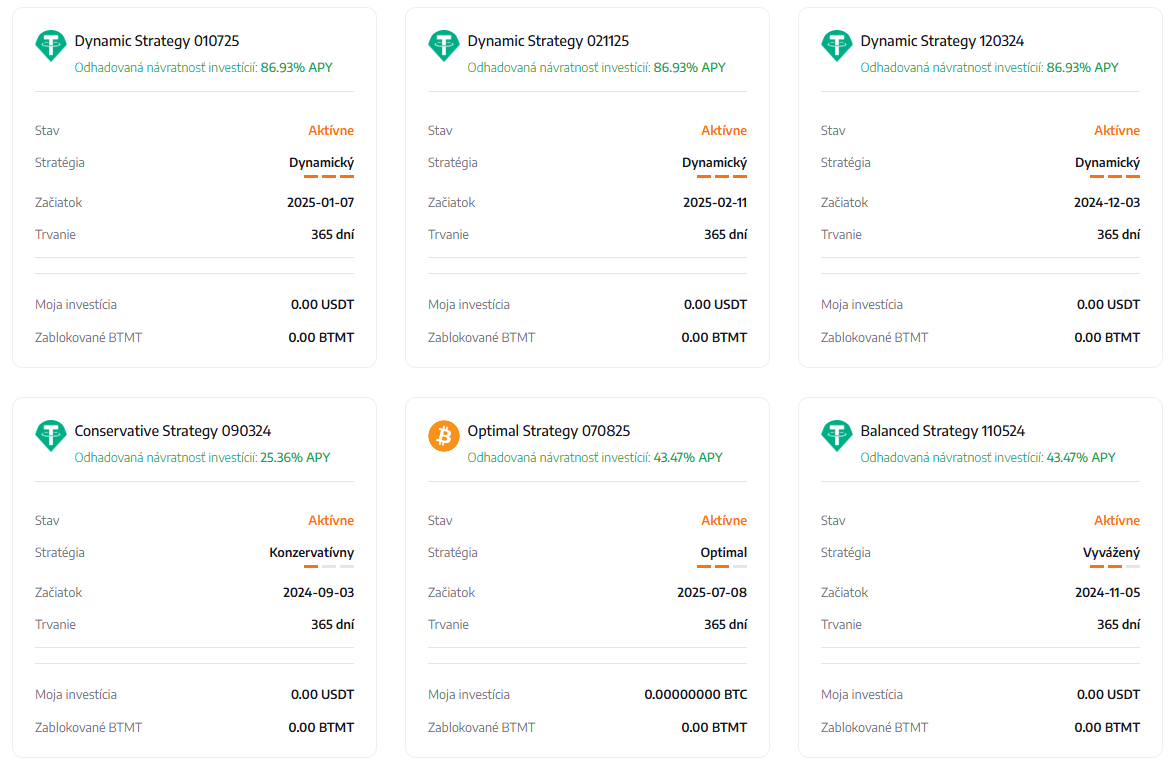This screenshot has width=1174, height=765.
Task: Click Aktívne status in Optimal Strategy card
Action: [x=723, y=520]
